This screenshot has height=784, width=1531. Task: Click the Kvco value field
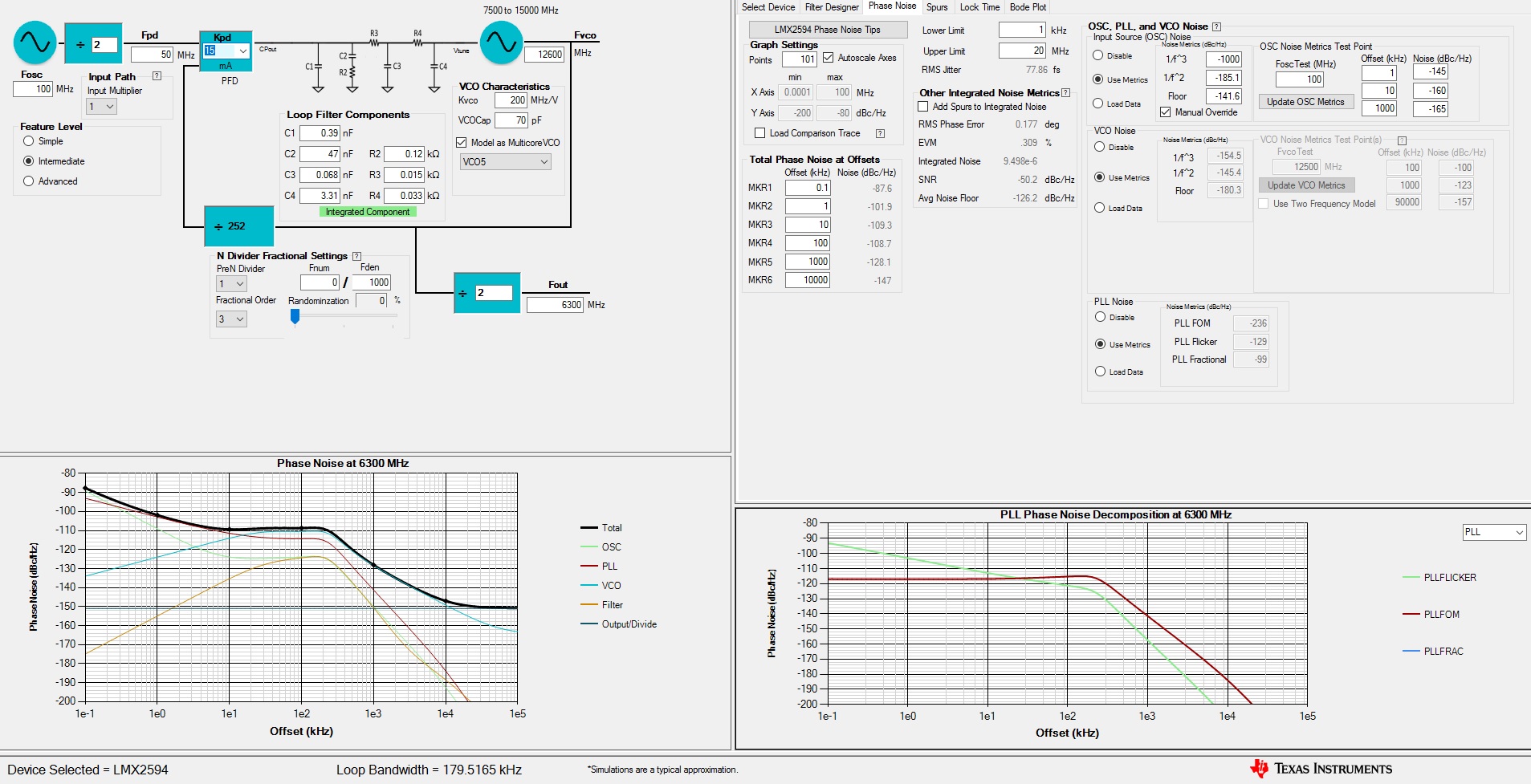511,100
